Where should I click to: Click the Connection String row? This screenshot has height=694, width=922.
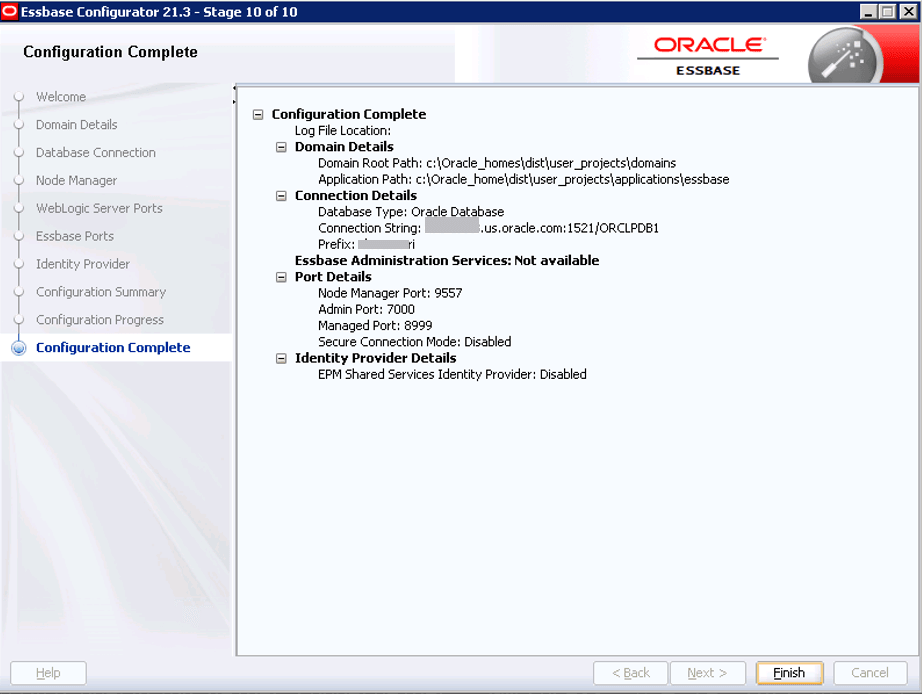(x=488, y=228)
